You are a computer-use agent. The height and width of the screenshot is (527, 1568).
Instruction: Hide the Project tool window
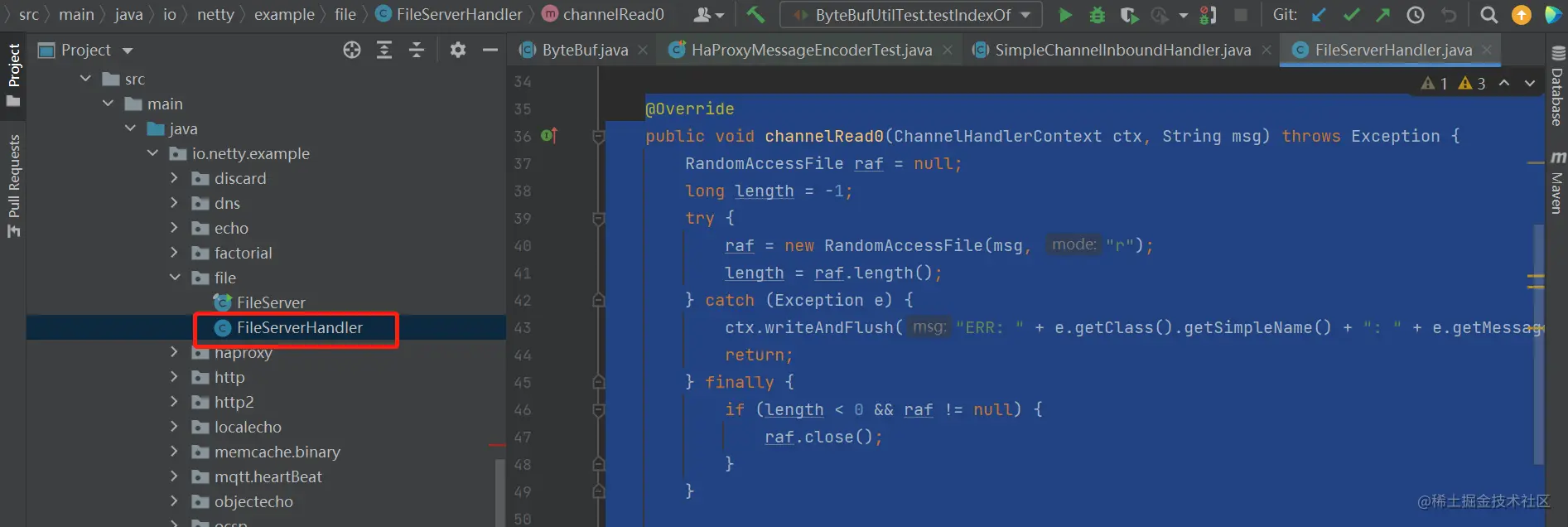point(490,51)
